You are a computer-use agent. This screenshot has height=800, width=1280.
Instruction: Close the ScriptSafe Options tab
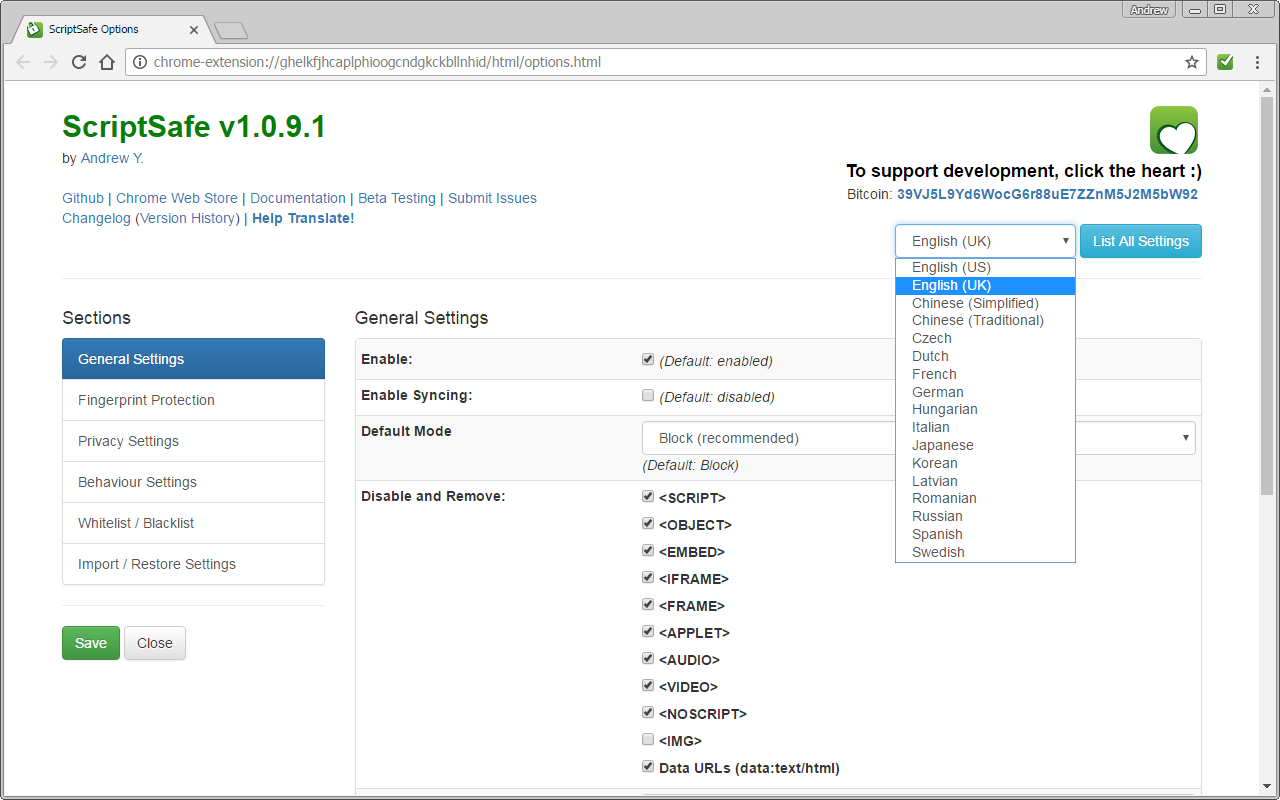194,30
